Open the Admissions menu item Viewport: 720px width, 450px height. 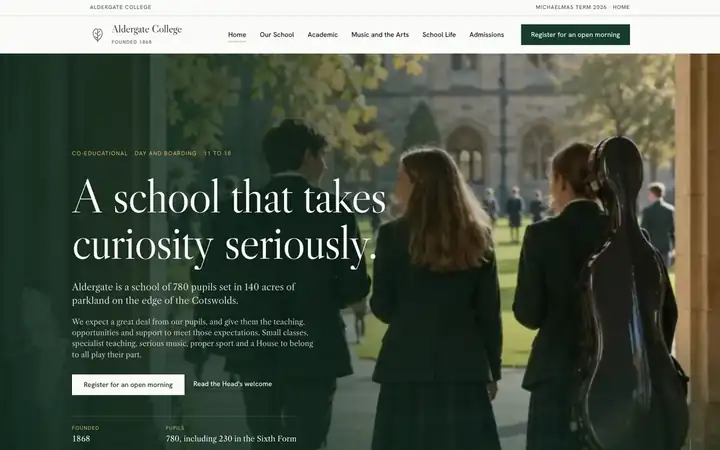pos(487,35)
